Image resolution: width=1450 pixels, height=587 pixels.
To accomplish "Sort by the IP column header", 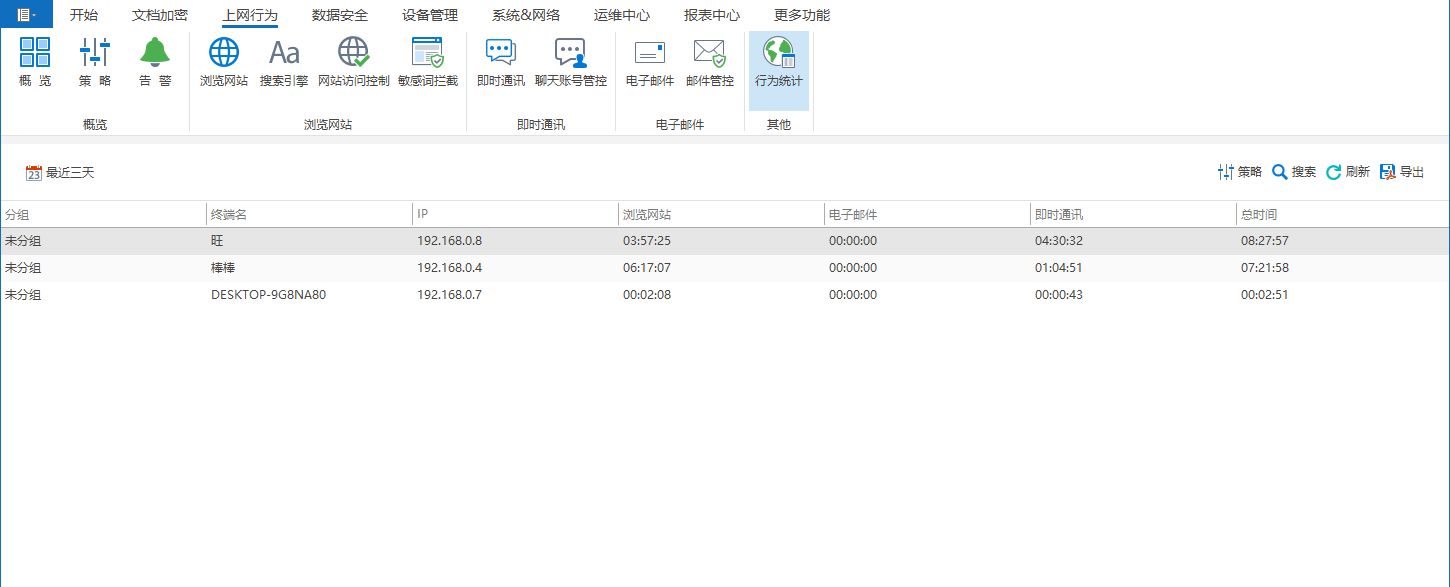I will pos(515,215).
